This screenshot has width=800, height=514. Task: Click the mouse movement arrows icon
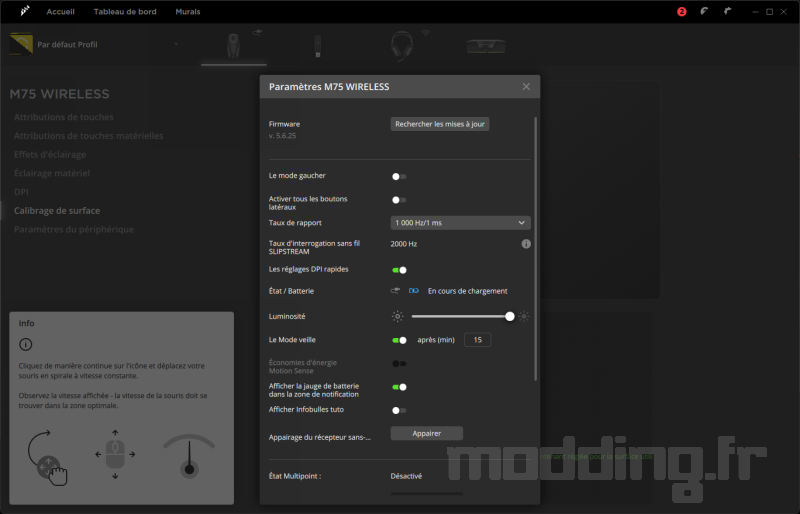pos(115,454)
